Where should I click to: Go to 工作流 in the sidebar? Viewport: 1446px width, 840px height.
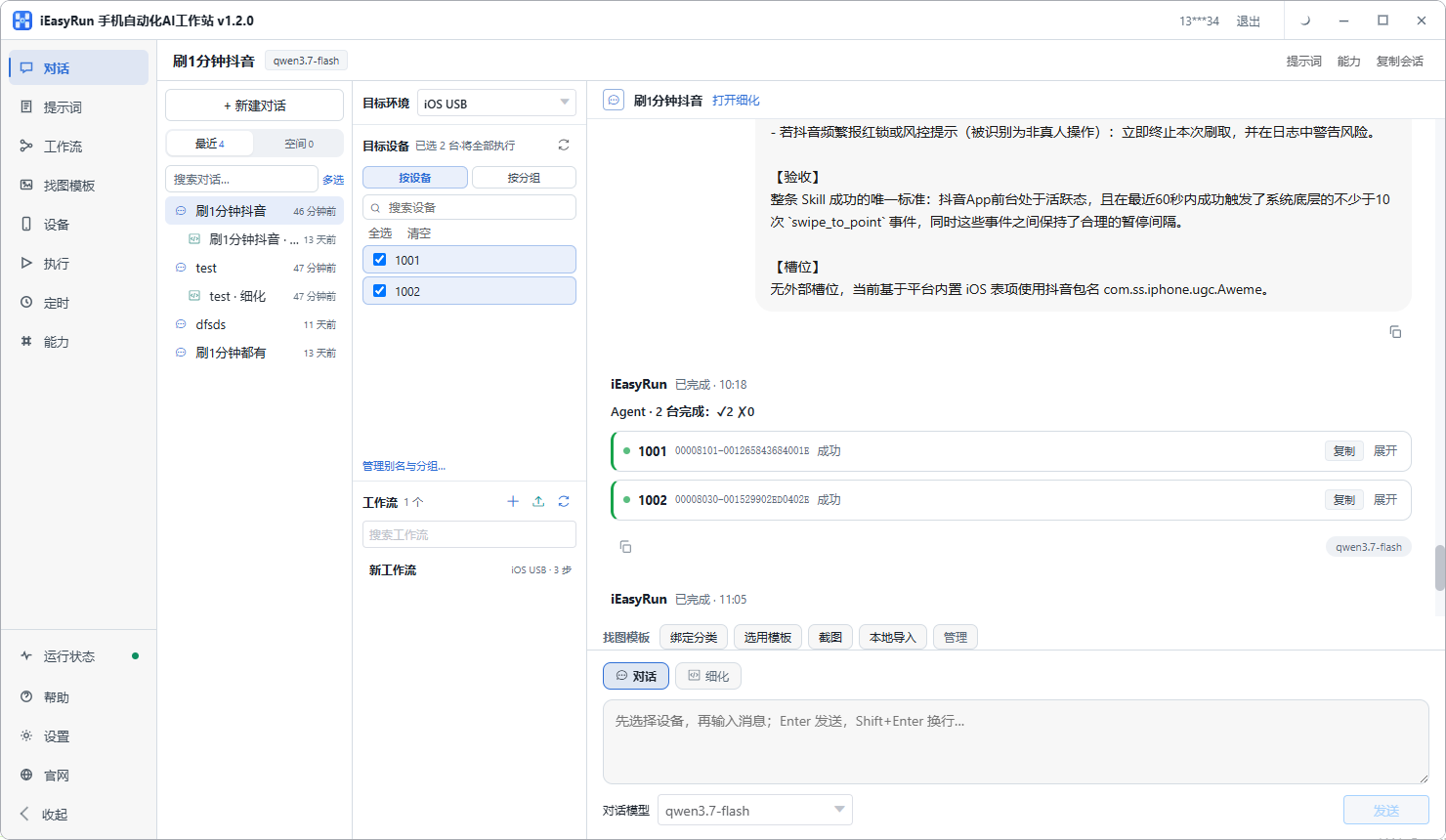click(x=78, y=147)
